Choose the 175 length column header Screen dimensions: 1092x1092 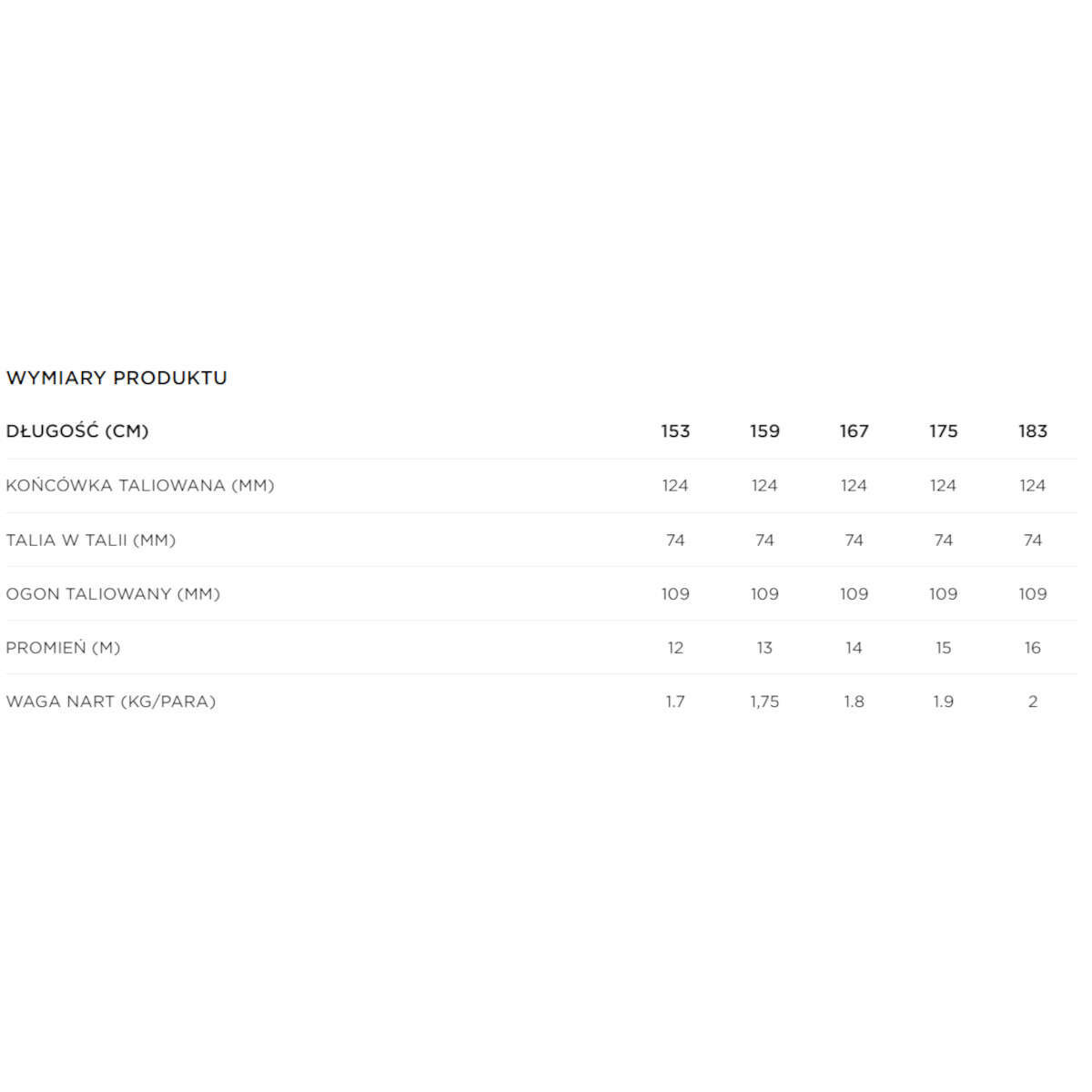point(943,431)
